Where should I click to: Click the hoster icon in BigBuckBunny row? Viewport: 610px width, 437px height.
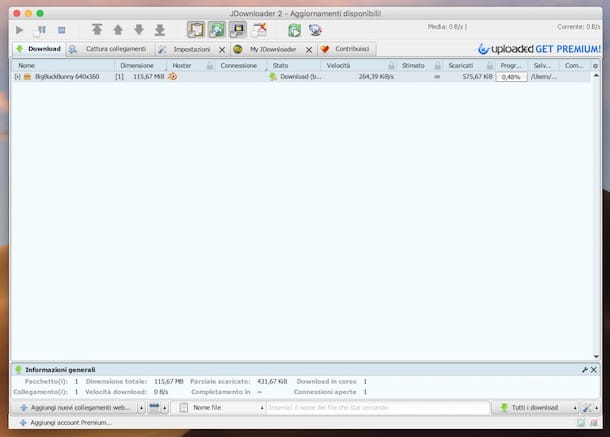(173, 77)
